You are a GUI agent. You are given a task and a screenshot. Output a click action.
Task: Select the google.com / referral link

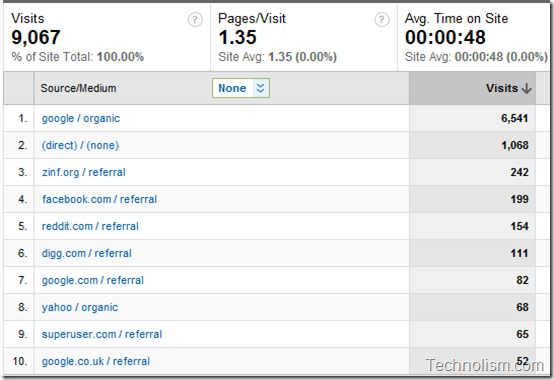pos(93,280)
